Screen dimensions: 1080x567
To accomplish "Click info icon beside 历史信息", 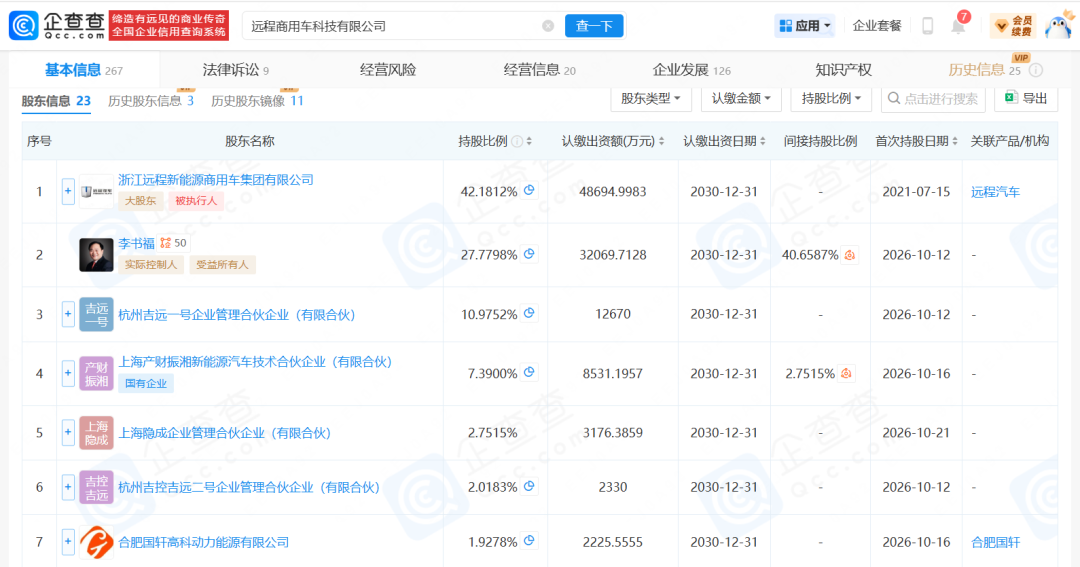I will point(1035,70).
